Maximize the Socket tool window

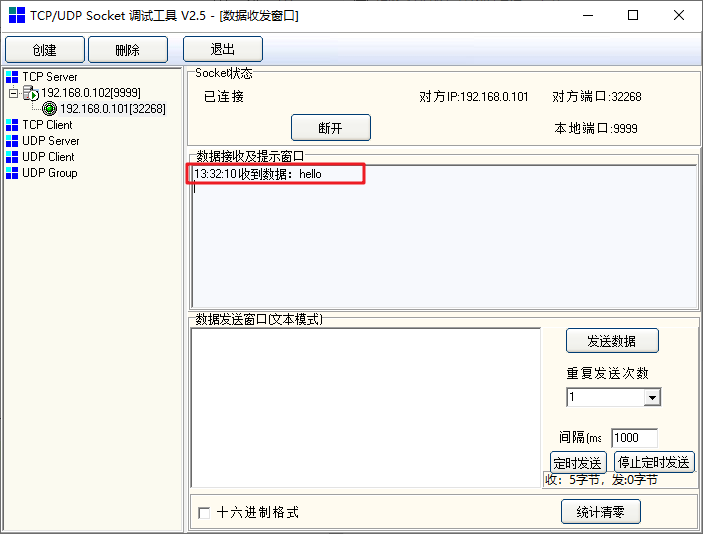pyautogui.click(x=633, y=15)
